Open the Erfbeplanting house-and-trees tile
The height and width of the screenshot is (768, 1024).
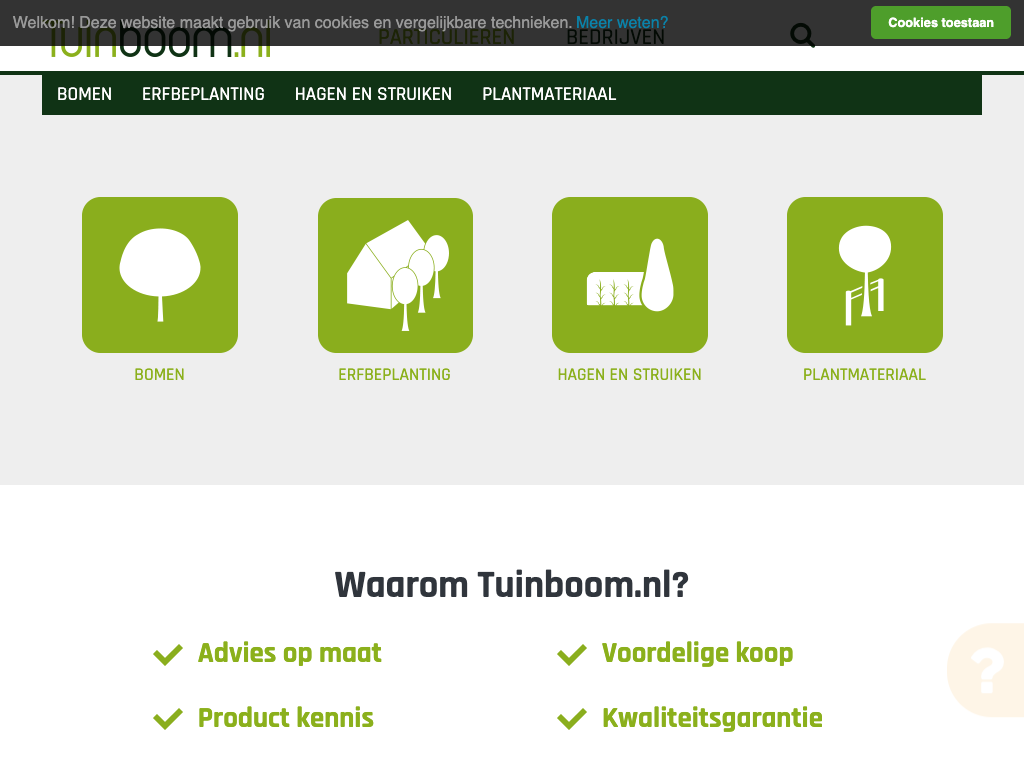coord(395,275)
